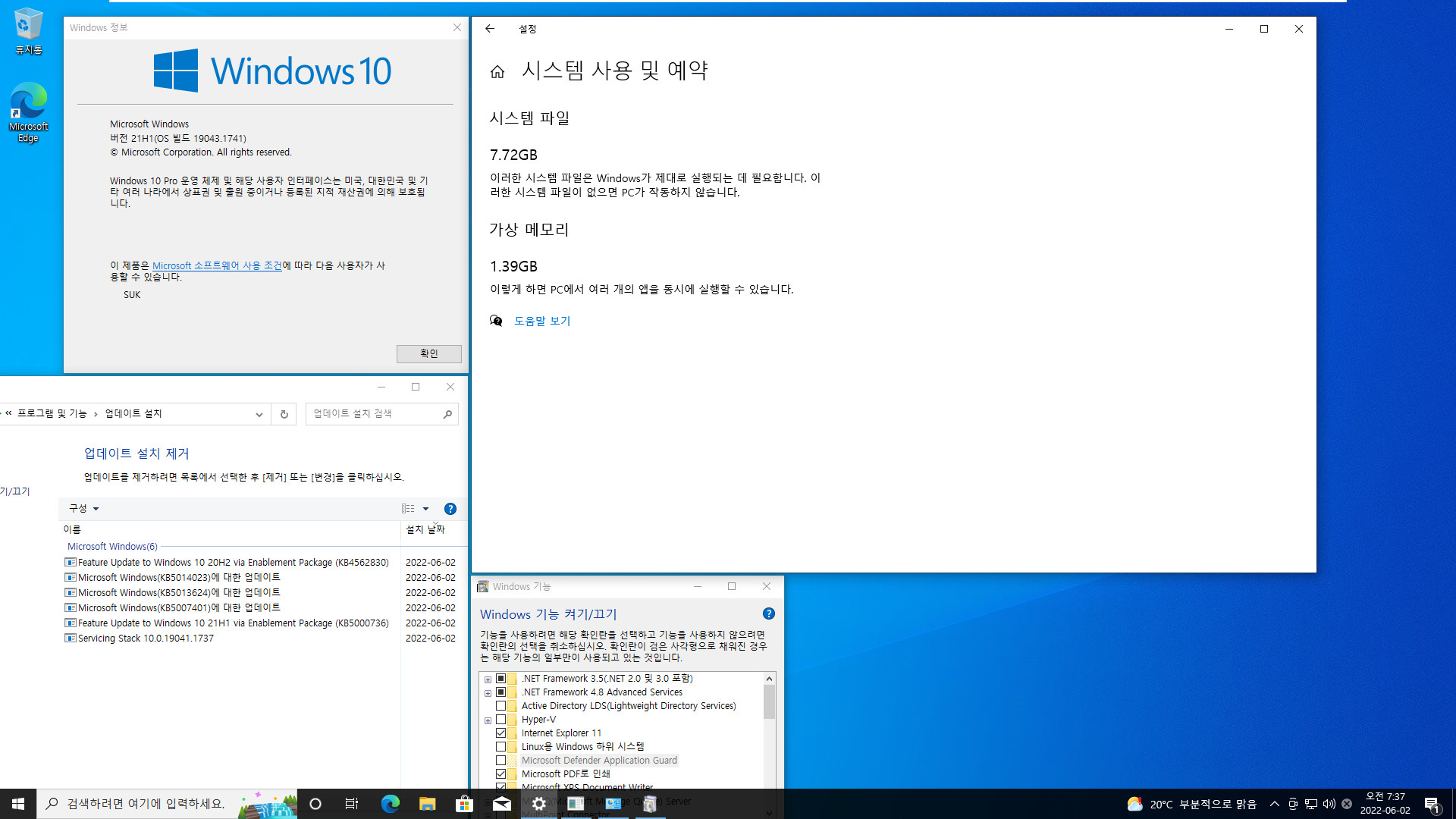Select the KB5014023 update row
The height and width of the screenshot is (819, 1456).
tap(262, 578)
